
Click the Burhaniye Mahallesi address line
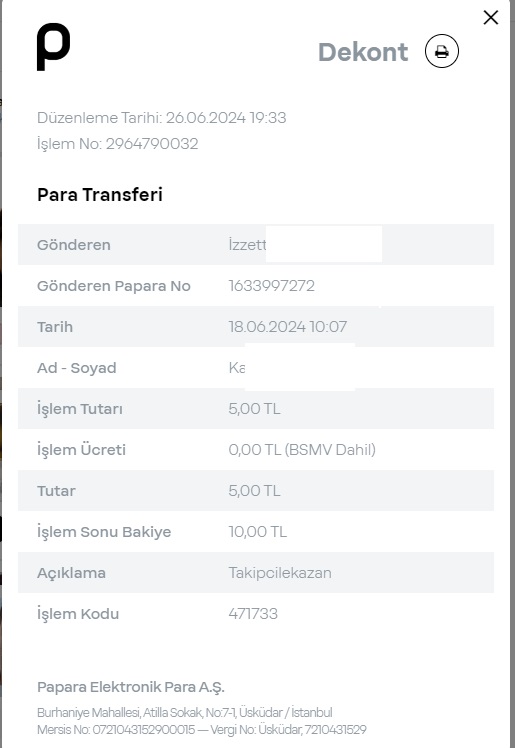pyautogui.click(x=185, y=713)
